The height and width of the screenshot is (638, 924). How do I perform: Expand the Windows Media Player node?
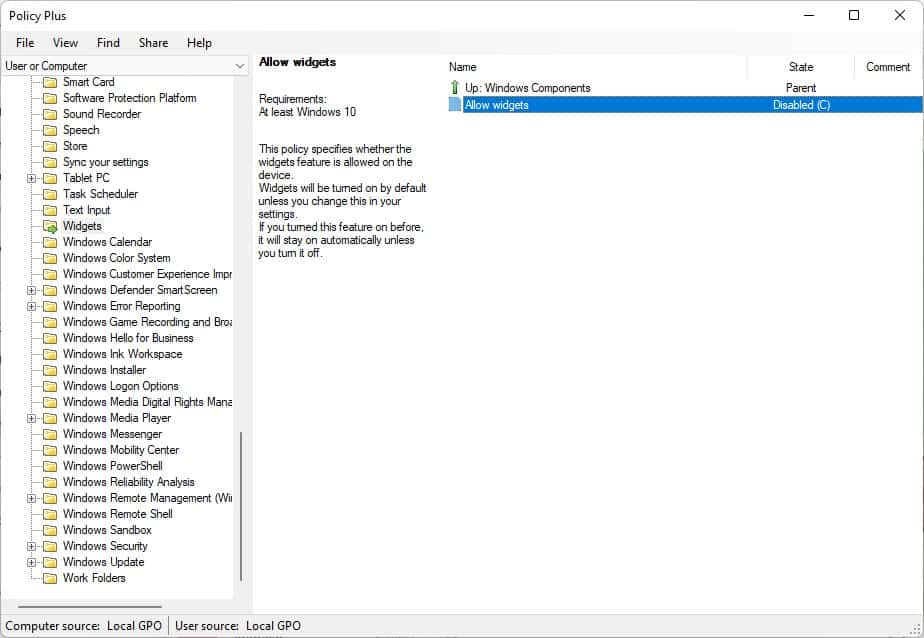coord(32,418)
